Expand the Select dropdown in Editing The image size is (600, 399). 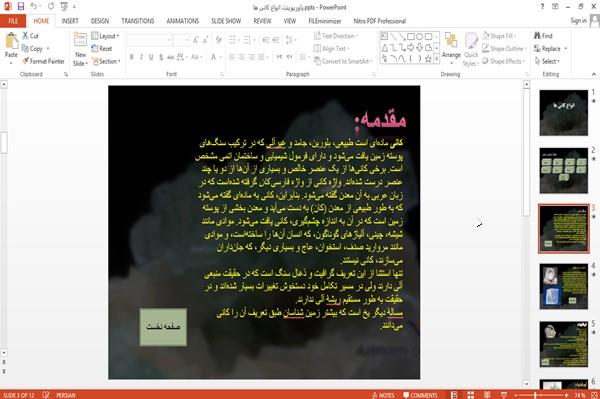pos(547,61)
